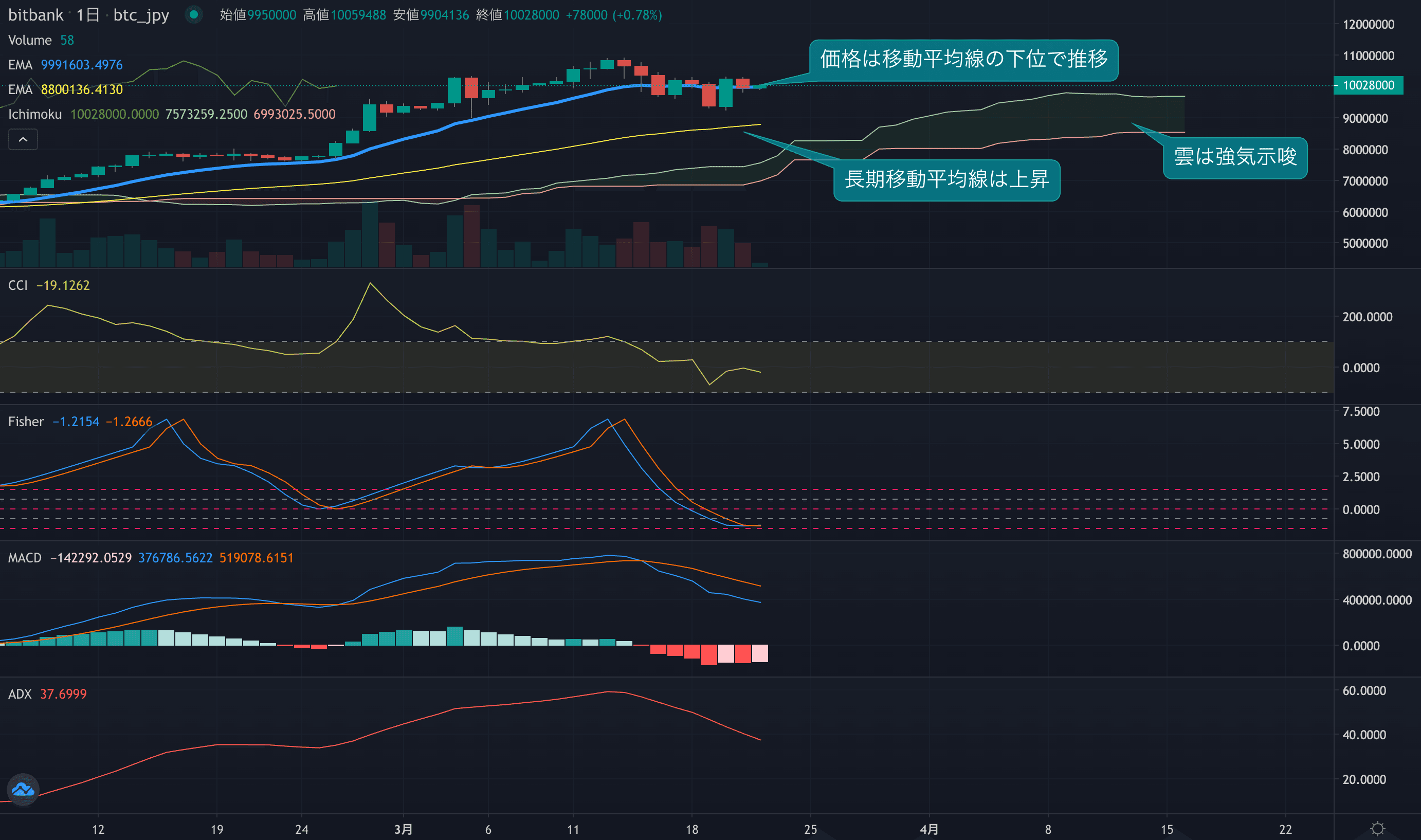Click the green market status dot
Viewport: 1421px width, 840px height.
tap(193, 15)
